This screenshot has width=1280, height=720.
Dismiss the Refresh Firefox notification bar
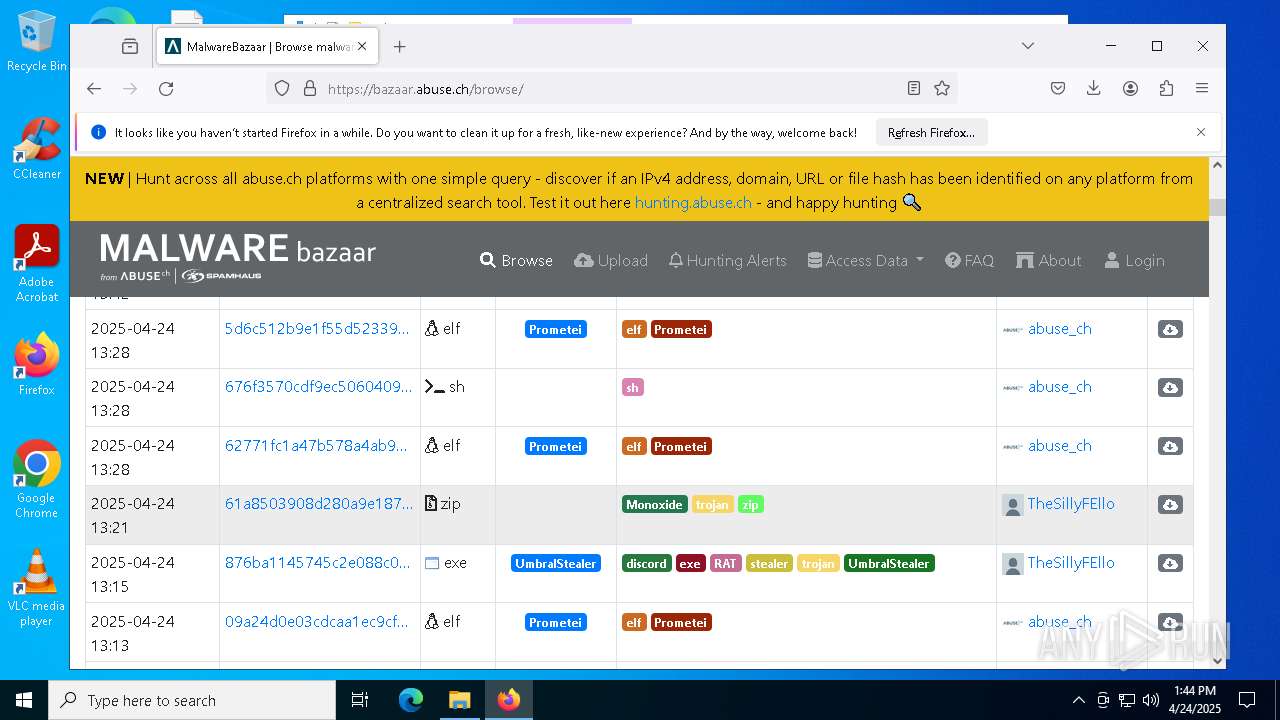pyautogui.click(x=1201, y=132)
